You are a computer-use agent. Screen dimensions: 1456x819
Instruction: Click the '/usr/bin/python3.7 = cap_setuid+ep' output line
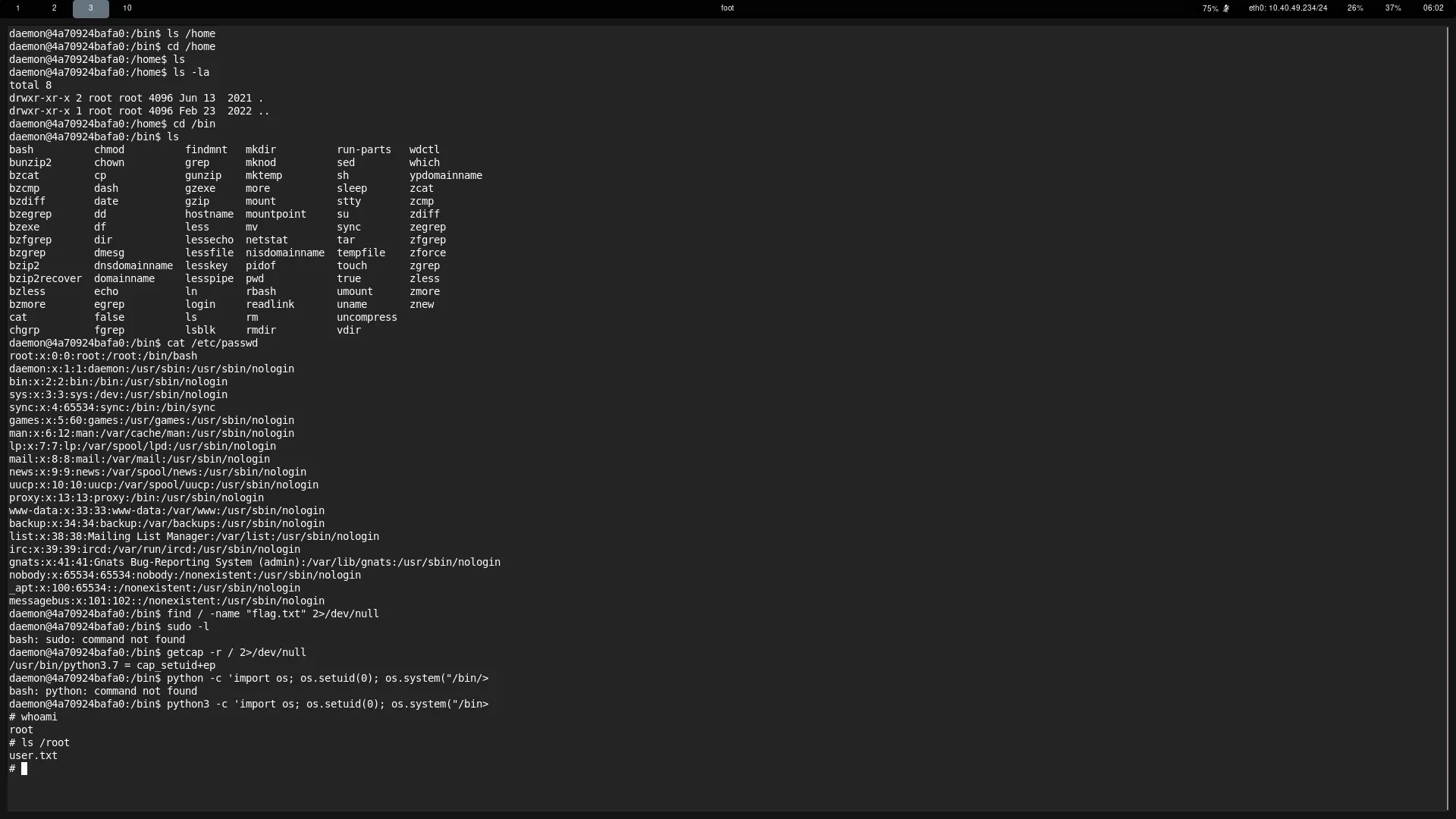(x=112, y=665)
